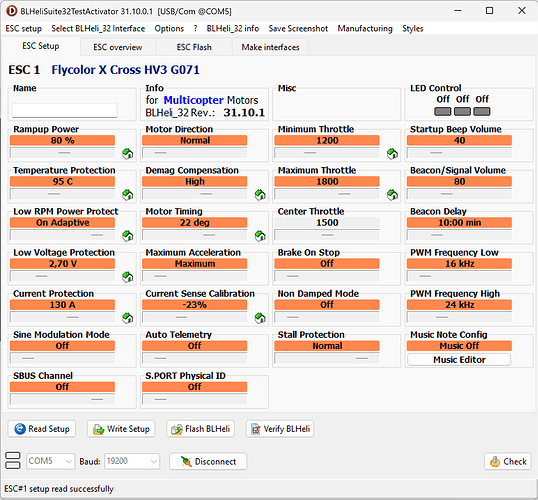Reset Temperature Protection with its green house icon
The image size is (538, 500).
[128, 195]
